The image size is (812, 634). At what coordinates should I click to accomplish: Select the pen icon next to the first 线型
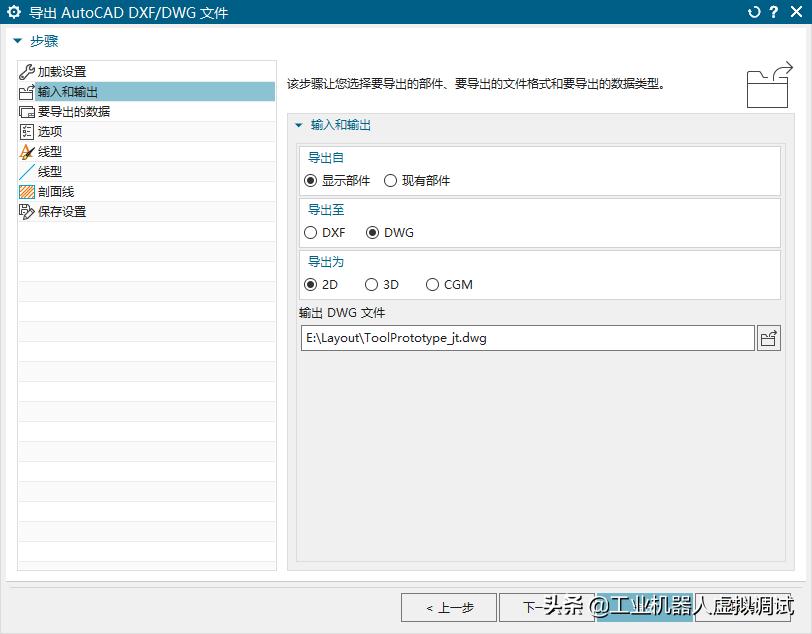tap(25, 151)
